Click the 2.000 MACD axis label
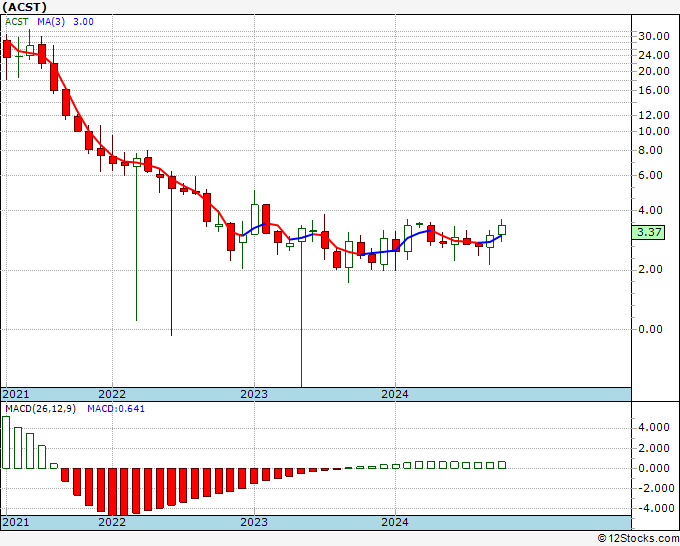Viewport: 680px width, 546px height. tap(654, 448)
